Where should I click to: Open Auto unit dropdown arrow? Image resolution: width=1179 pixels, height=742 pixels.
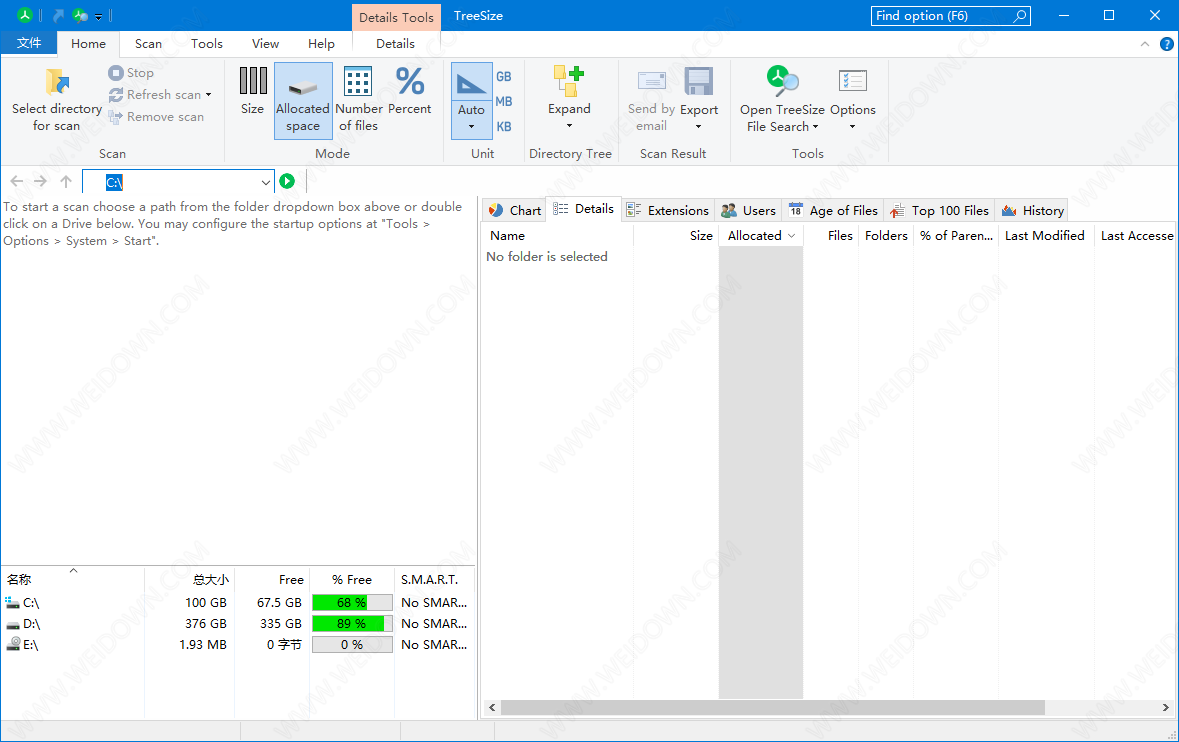pos(471,127)
